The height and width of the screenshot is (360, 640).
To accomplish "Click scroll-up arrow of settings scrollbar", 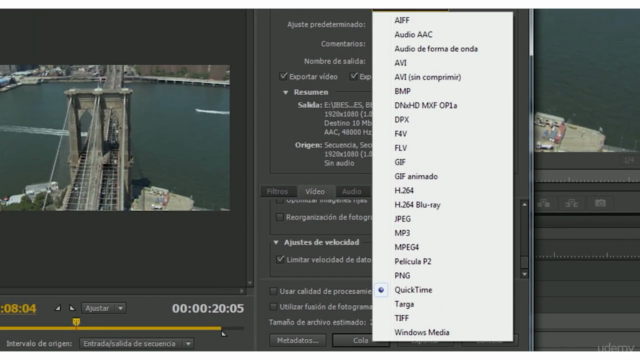I will point(524,204).
